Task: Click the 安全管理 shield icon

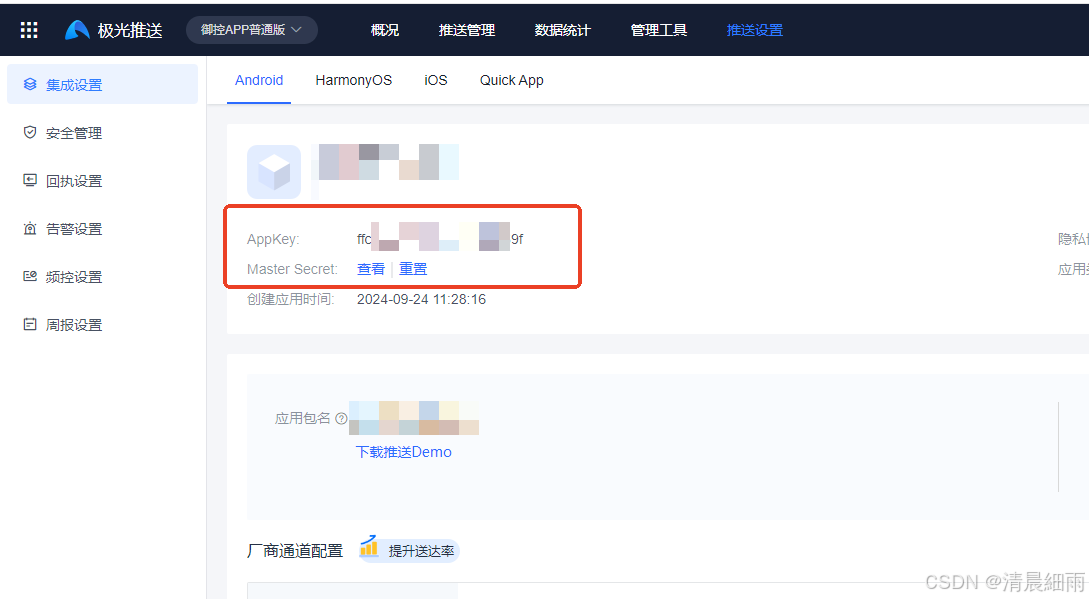Action: pos(30,132)
